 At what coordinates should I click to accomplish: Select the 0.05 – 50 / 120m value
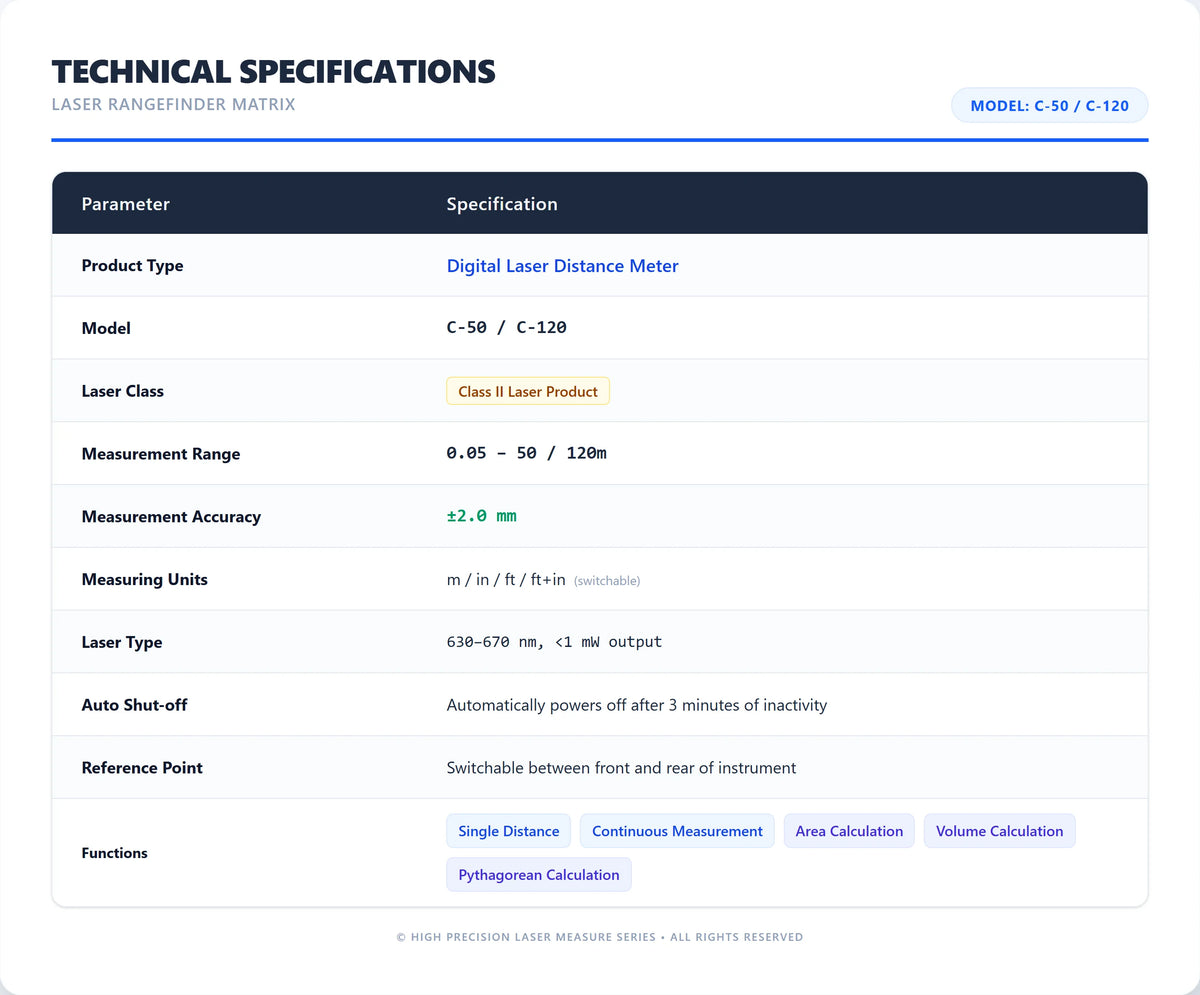tap(527, 453)
